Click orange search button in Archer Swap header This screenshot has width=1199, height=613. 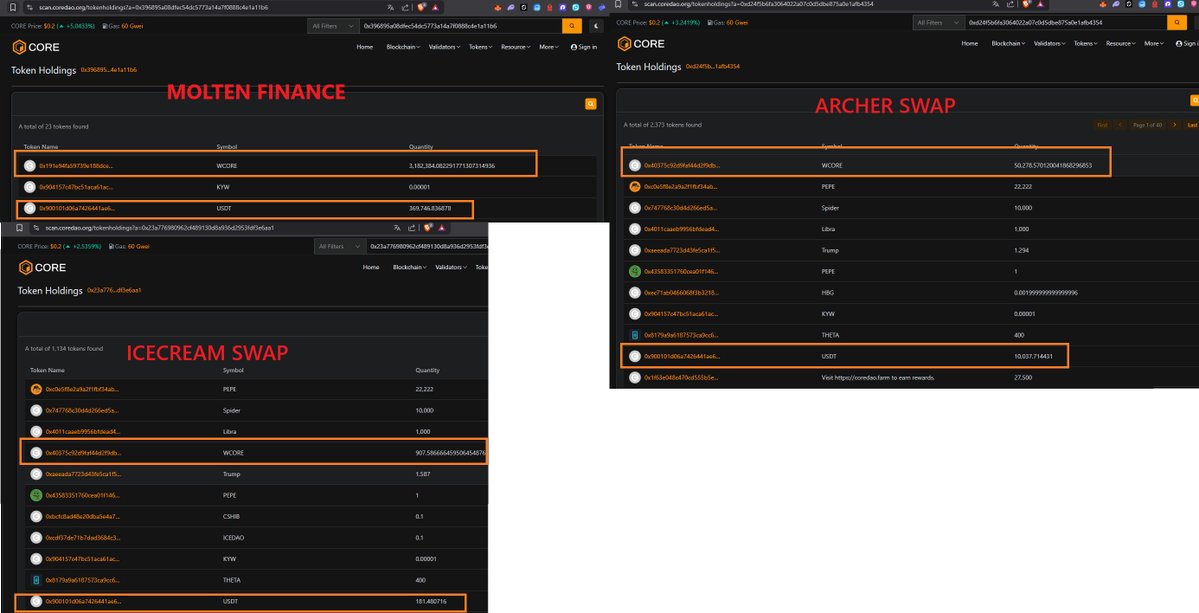1177,23
